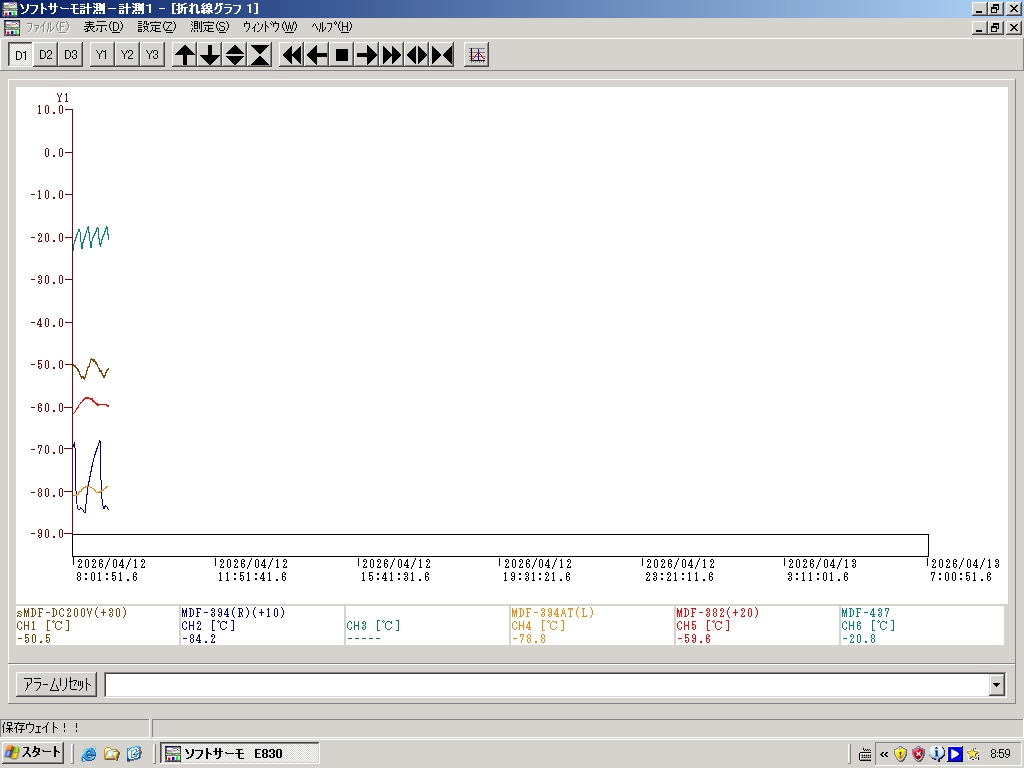Click the time-axis expand diamond arrows icon
This screenshot has width=1024, height=768.
coord(417,55)
